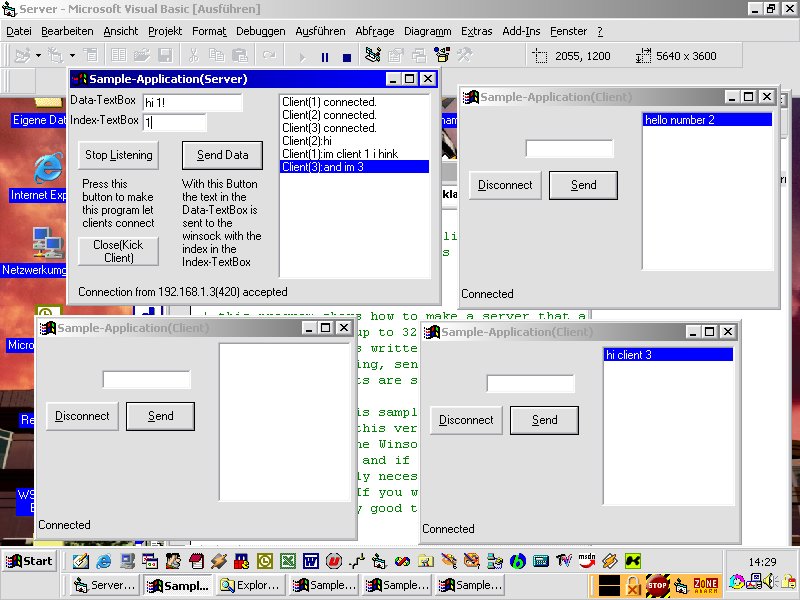The width and height of the screenshot is (800, 600).
Task: Expand the Add Project dropdown arrow
Action: click(x=38, y=56)
